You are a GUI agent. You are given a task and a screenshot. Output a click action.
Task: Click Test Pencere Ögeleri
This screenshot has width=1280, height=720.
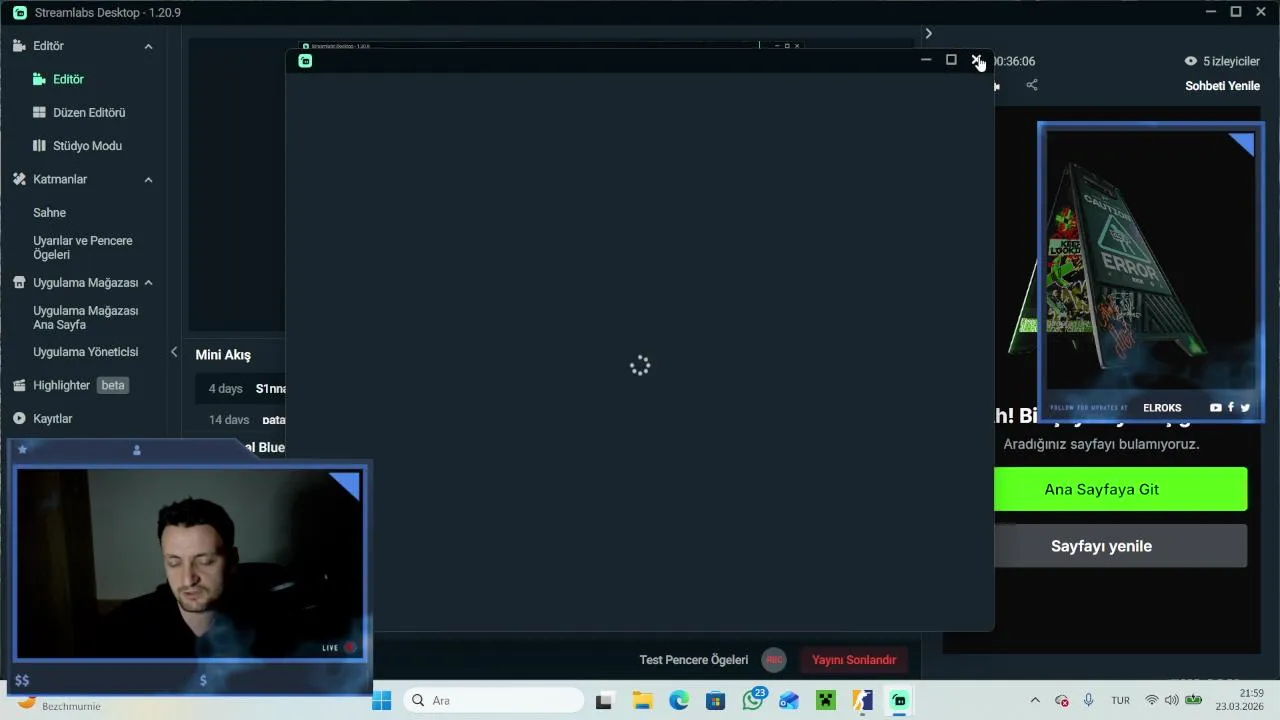point(694,660)
